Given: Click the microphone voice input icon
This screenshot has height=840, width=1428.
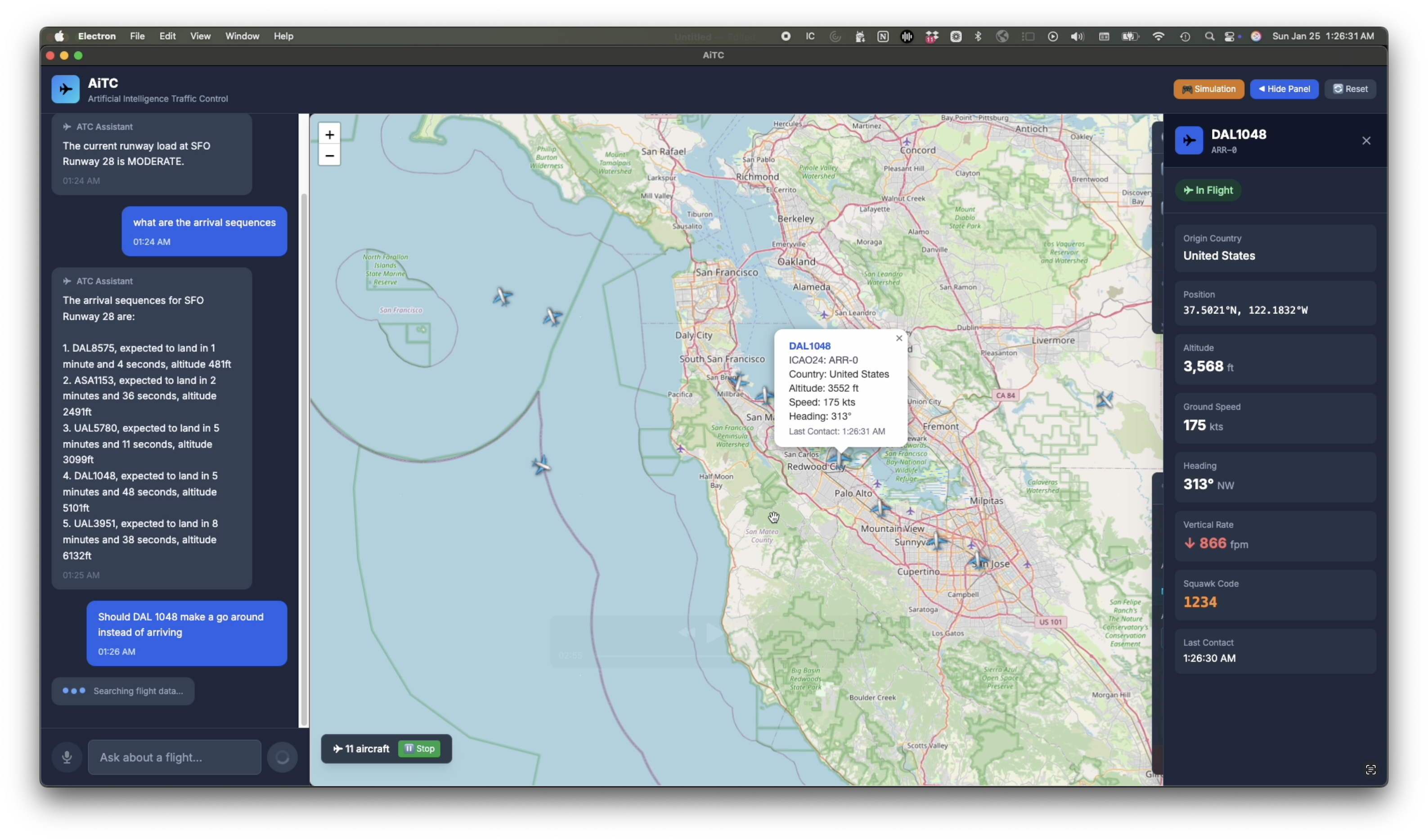Looking at the screenshot, I should pyautogui.click(x=67, y=757).
